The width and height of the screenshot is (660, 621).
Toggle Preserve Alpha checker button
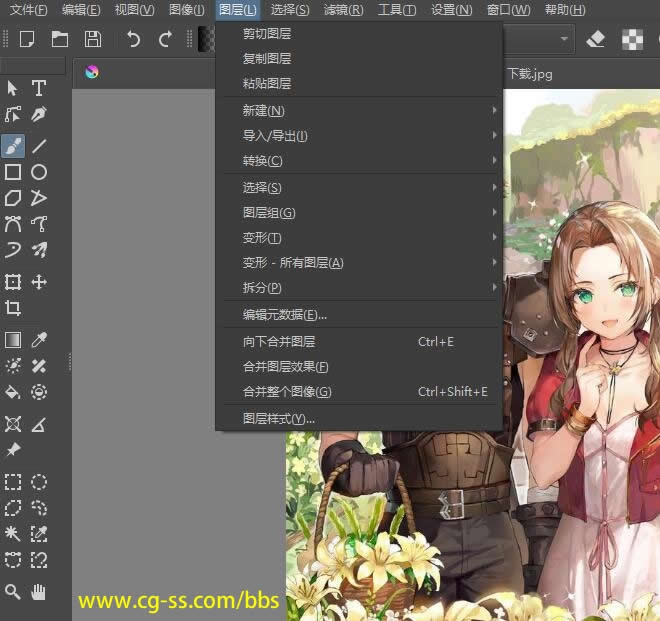632,39
